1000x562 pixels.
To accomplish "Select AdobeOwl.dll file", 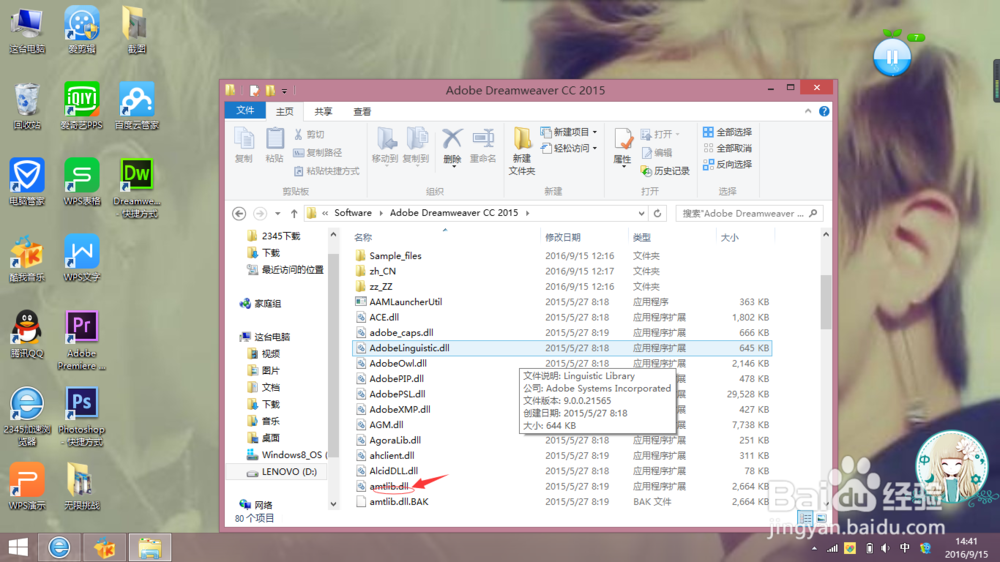I will [398, 363].
